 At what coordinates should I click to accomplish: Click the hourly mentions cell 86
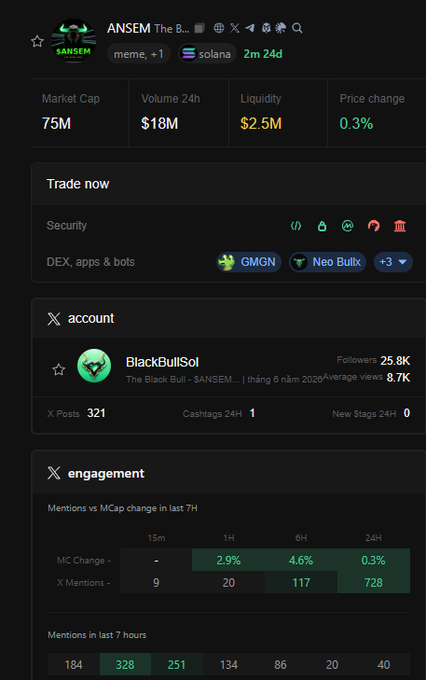coord(280,664)
